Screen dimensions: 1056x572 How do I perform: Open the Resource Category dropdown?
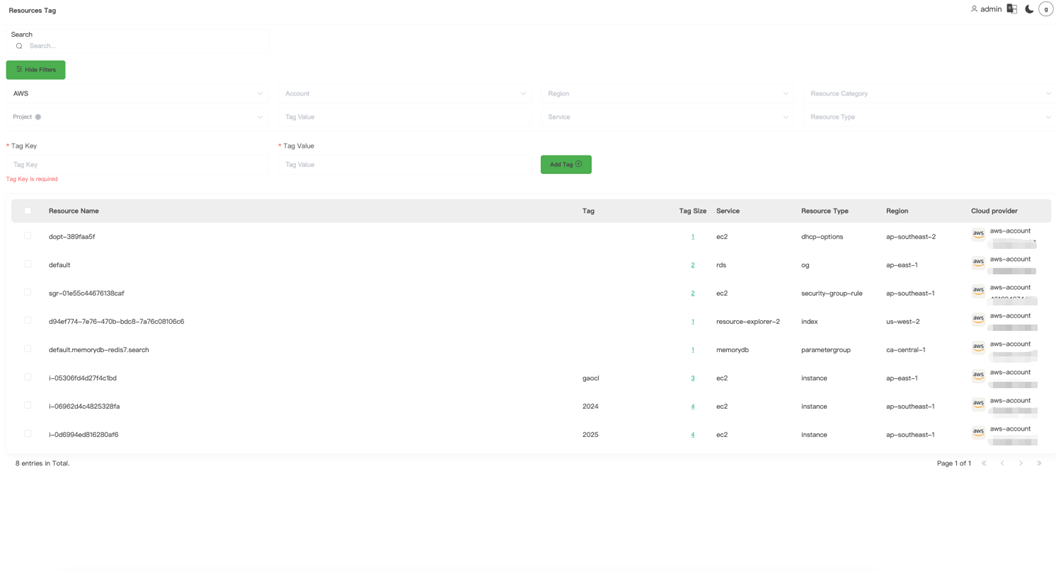coord(929,94)
